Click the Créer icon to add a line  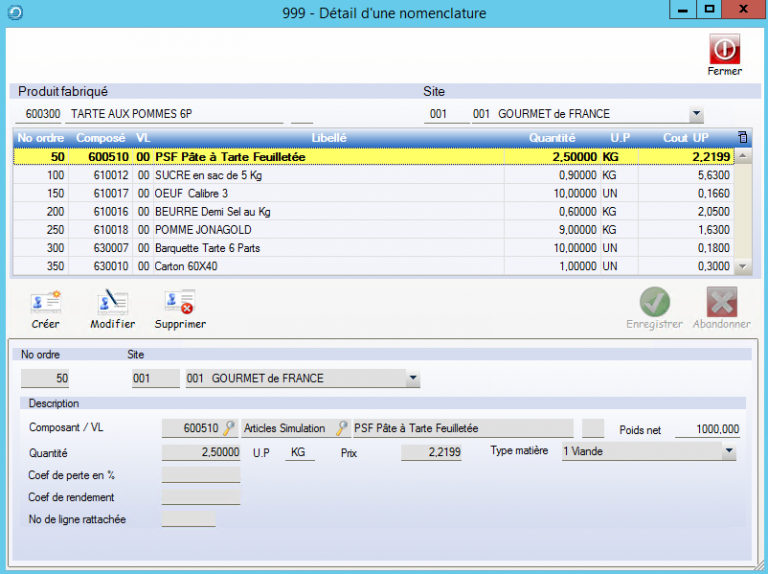45,302
